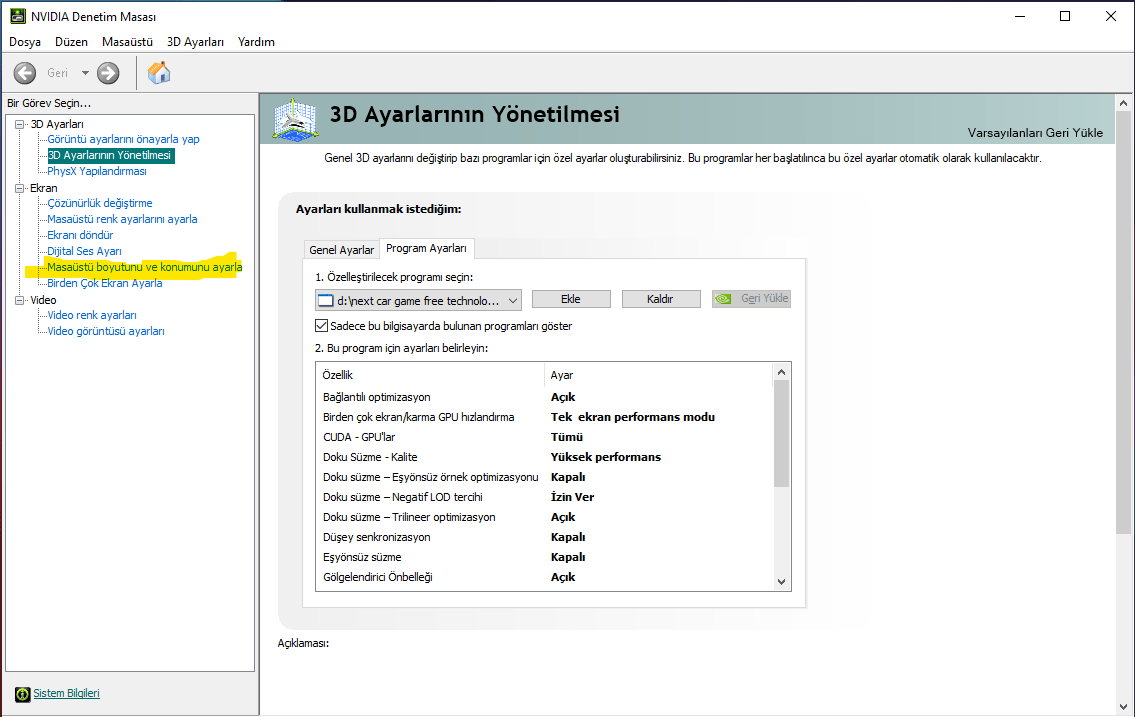Image resolution: width=1135 pixels, height=717 pixels.
Task: Click the Kaldır button
Action: 661,299
